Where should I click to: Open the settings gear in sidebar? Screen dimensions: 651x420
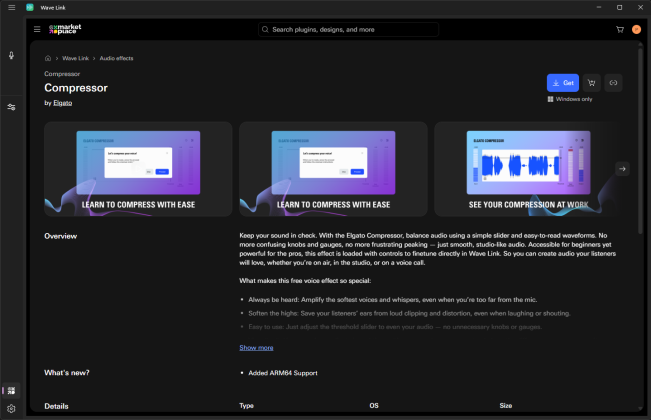(11, 409)
